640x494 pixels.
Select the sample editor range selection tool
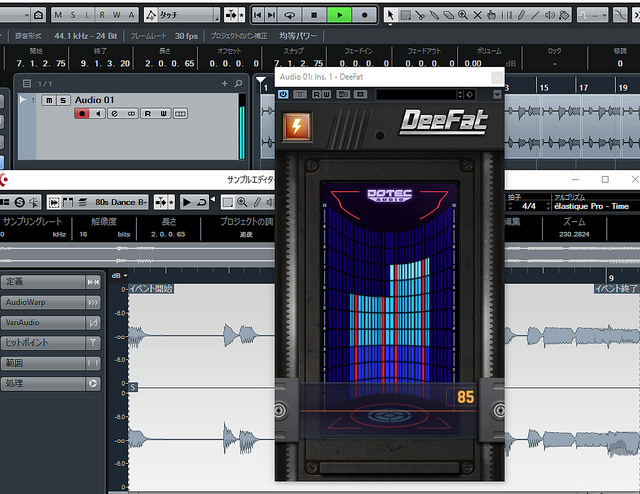coord(228,202)
